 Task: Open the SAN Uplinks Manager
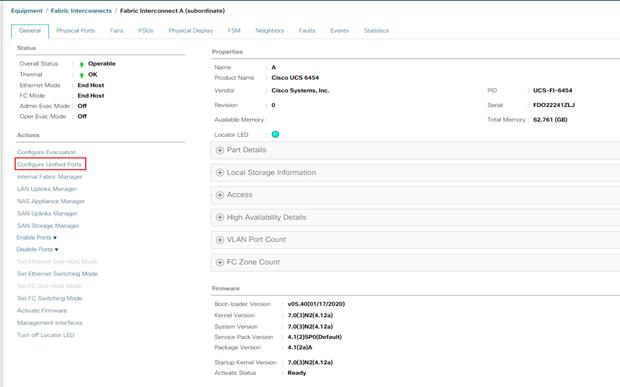(47, 213)
